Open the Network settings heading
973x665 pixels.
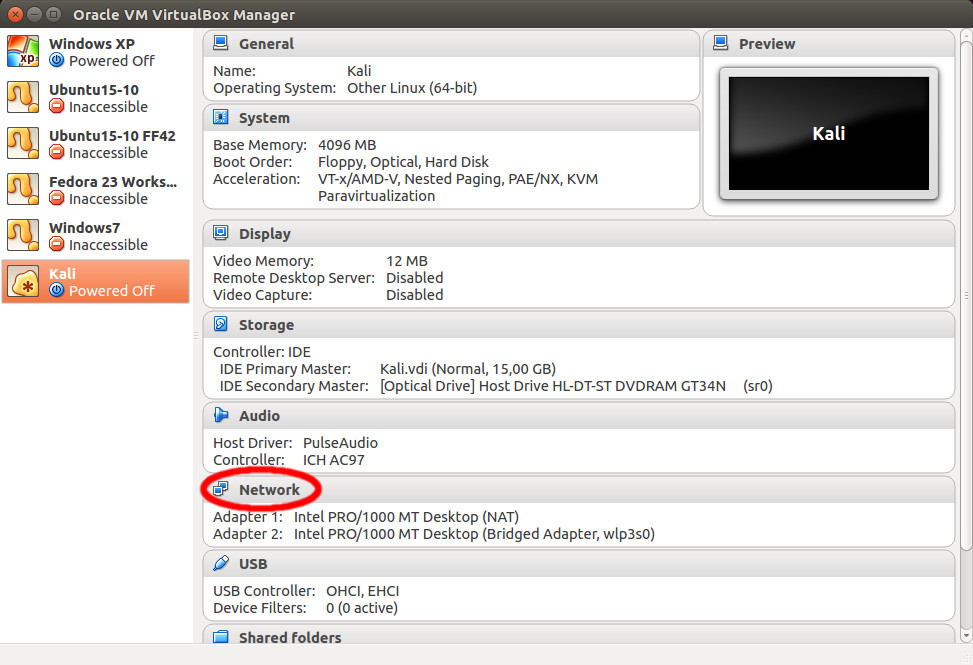click(x=269, y=490)
